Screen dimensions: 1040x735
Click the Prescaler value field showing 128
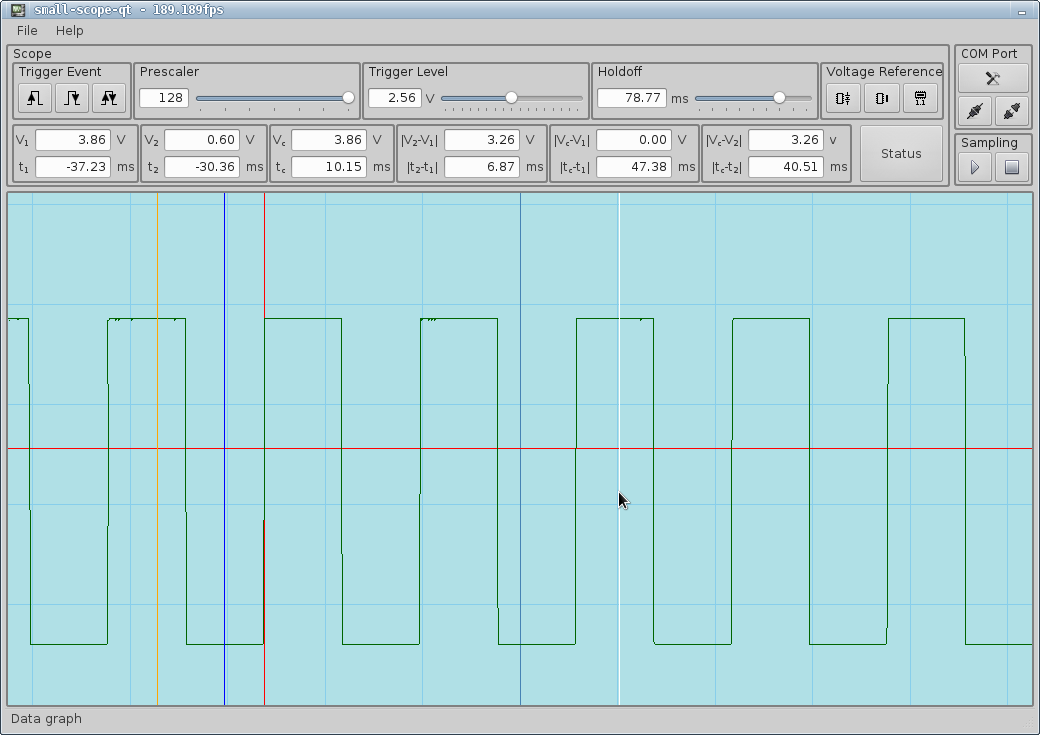pyautogui.click(x=162, y=98)
